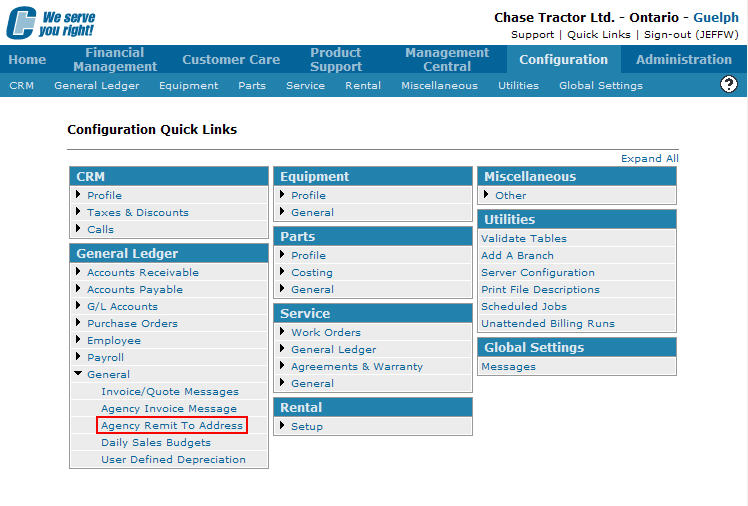The height and width of the screenshot is (506, 748).
Task: Expand the Accounts Receivable arrow
Action: tap(78, 271)
